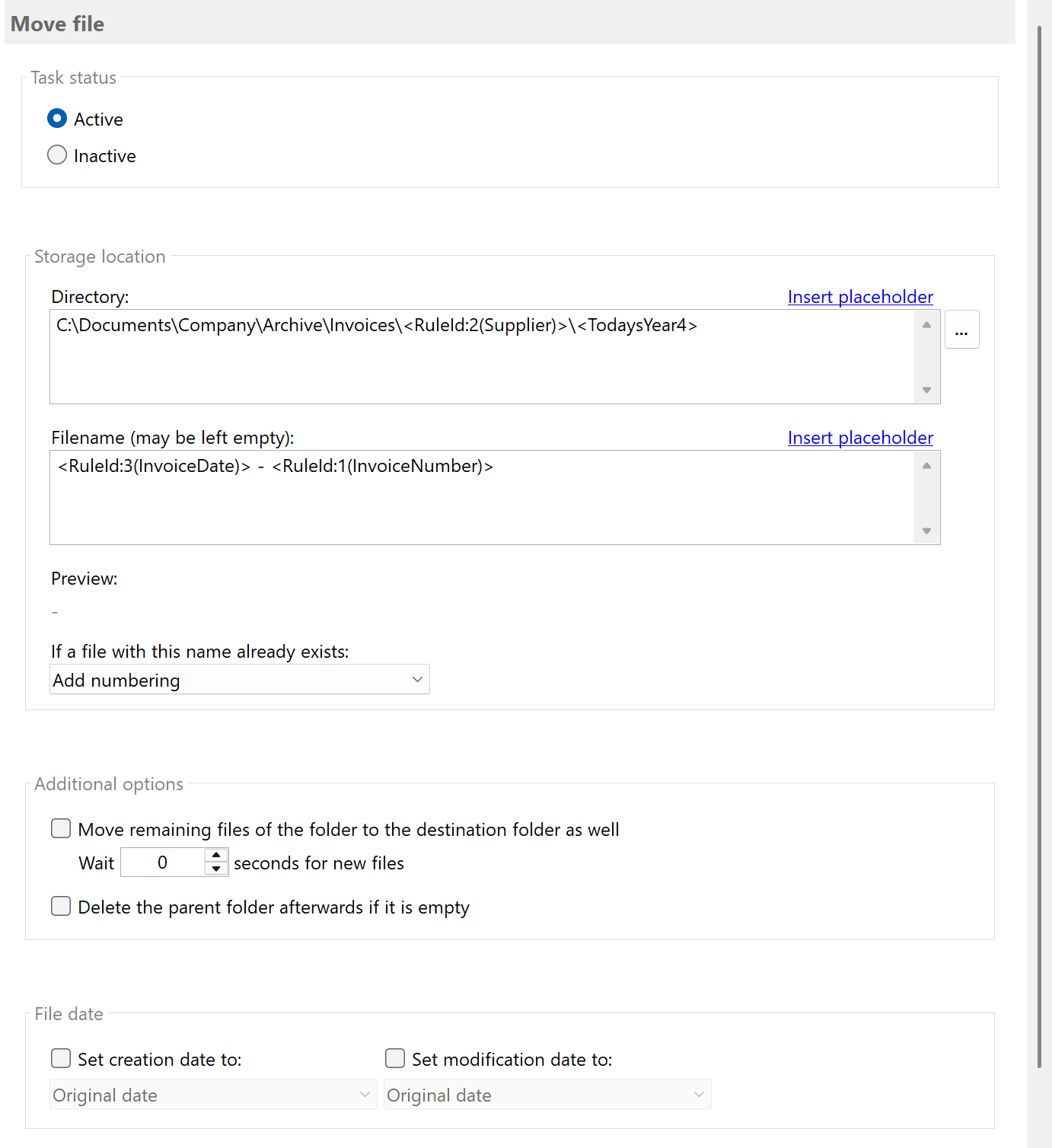Select the Inactive task status radio button

click(x=57, y=155)
